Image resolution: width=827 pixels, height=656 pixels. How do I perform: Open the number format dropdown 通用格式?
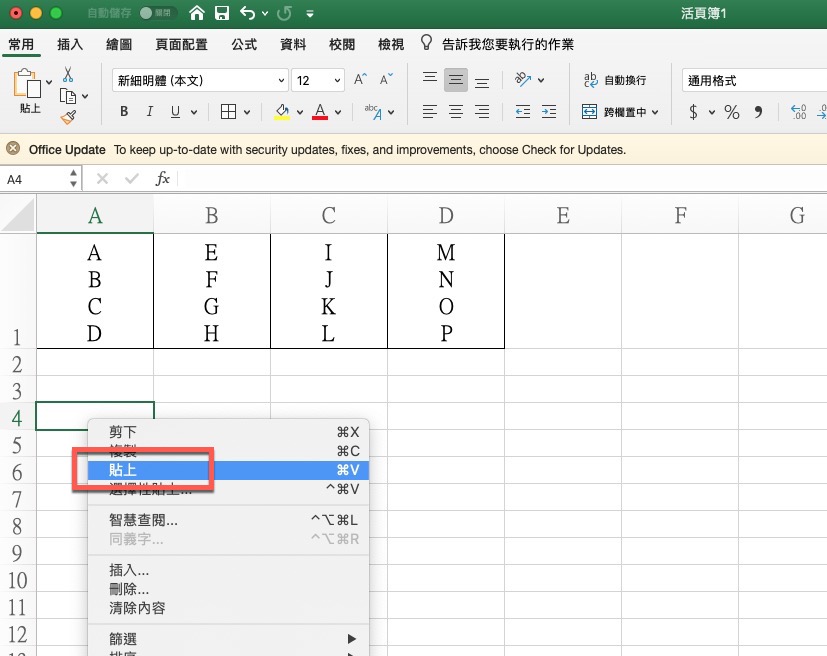[752, 80]
